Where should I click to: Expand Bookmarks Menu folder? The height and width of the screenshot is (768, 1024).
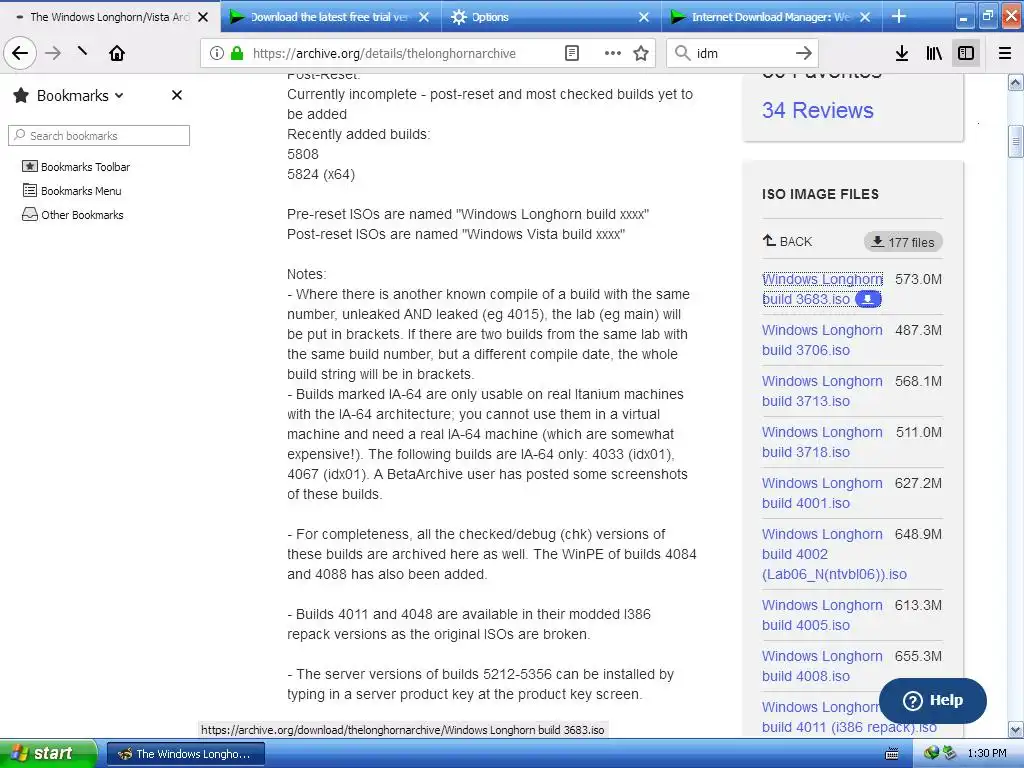(x=72, y=191)
